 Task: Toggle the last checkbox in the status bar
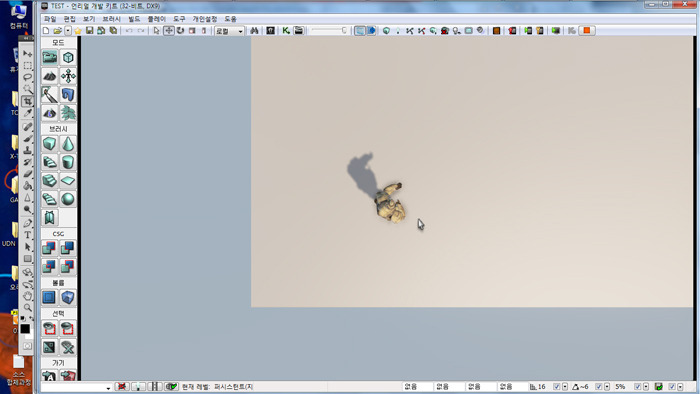[x=672, y=386]
